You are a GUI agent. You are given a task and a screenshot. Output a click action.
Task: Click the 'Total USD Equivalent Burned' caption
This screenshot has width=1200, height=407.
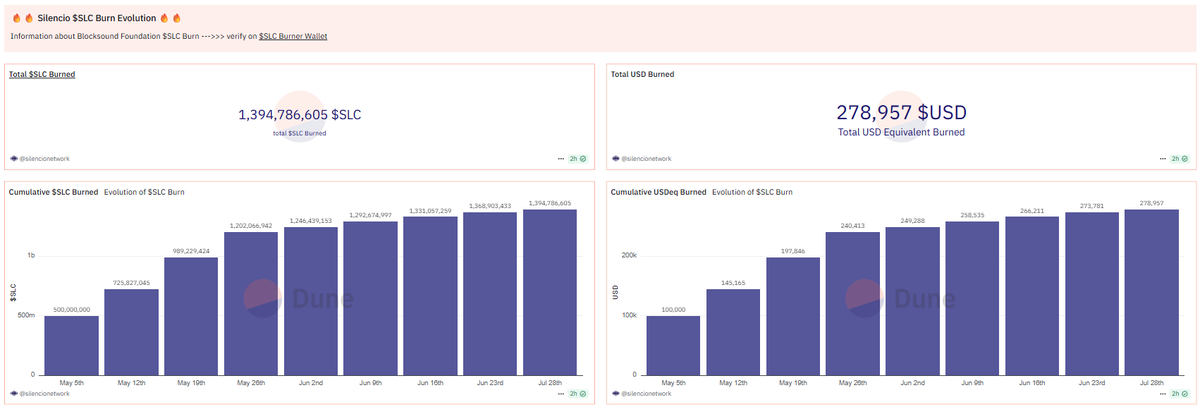pos(901,132)
